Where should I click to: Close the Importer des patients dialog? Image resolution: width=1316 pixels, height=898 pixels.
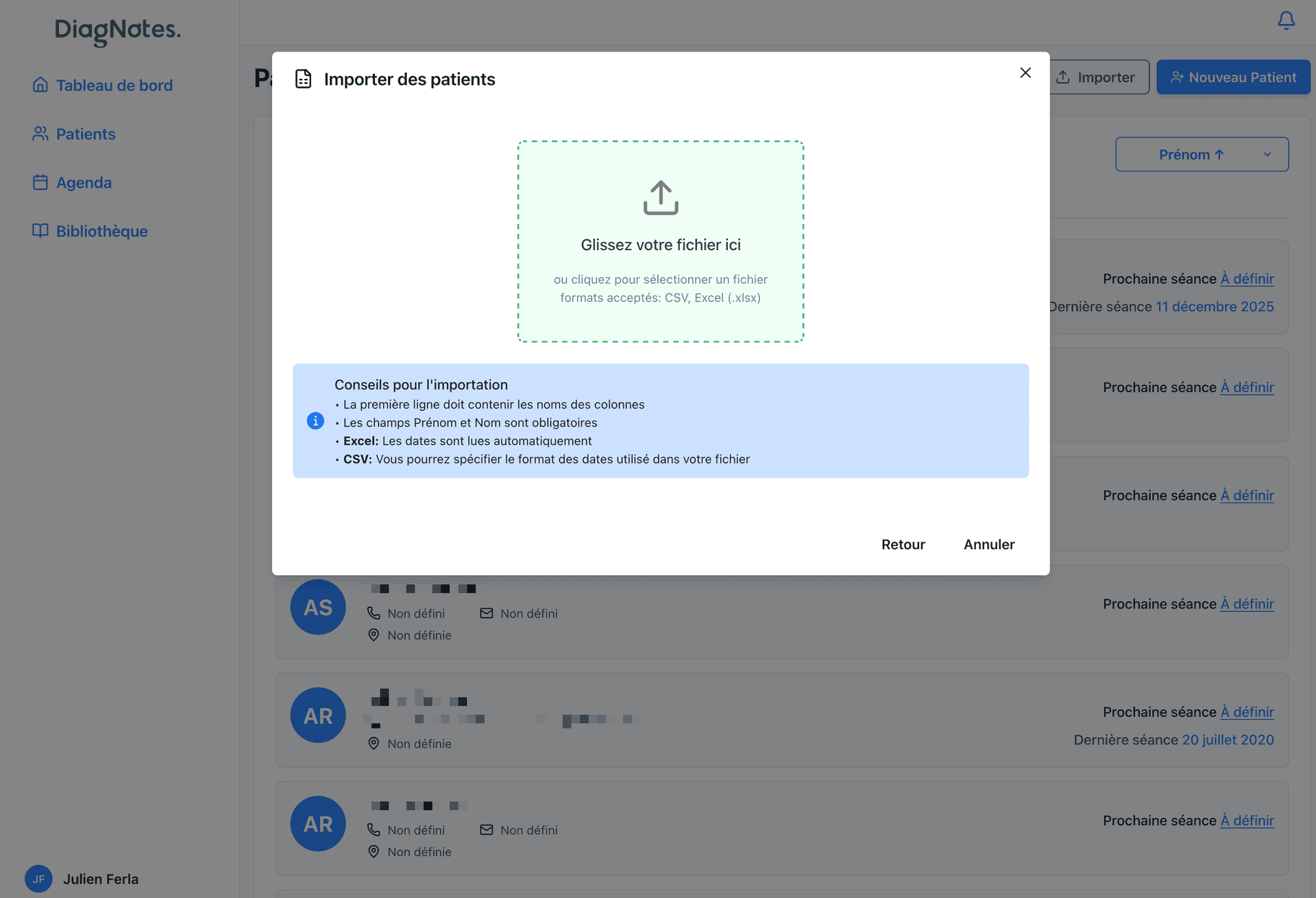pyautogui.click(x=1025, y=73)
